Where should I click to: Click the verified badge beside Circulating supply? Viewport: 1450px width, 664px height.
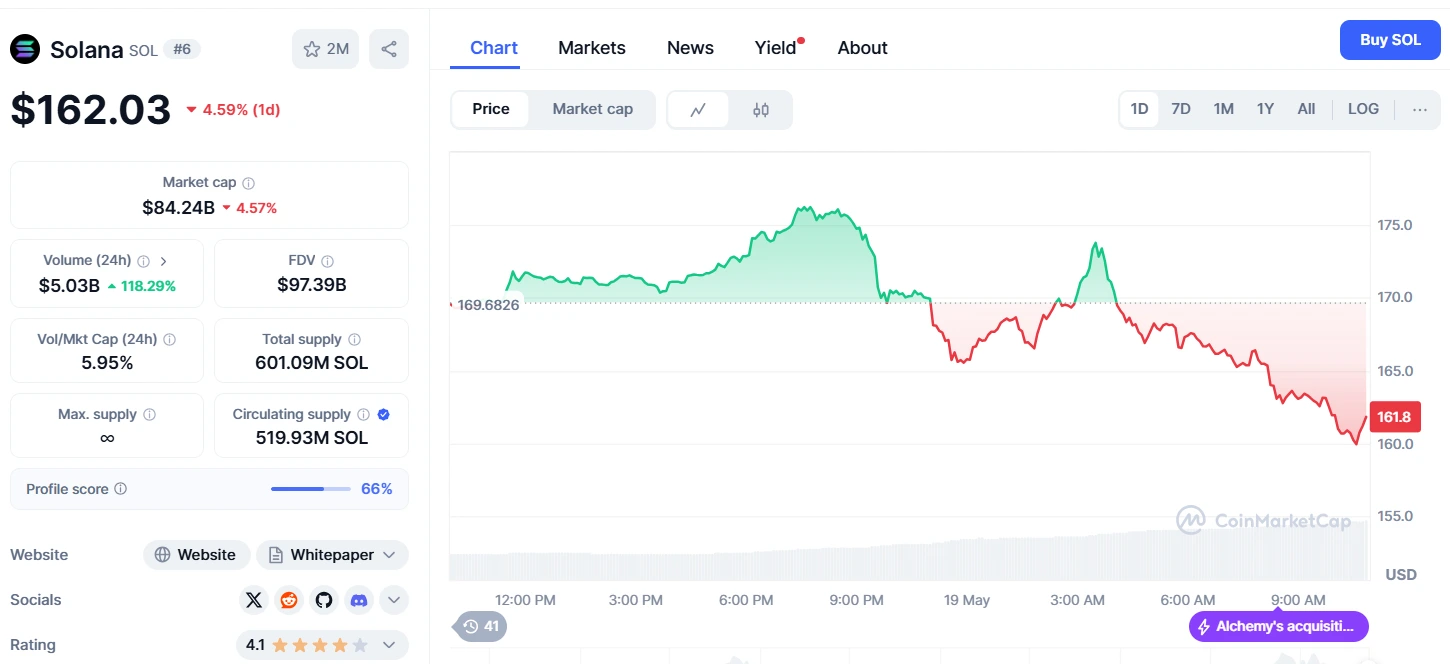tap(384, 414)
